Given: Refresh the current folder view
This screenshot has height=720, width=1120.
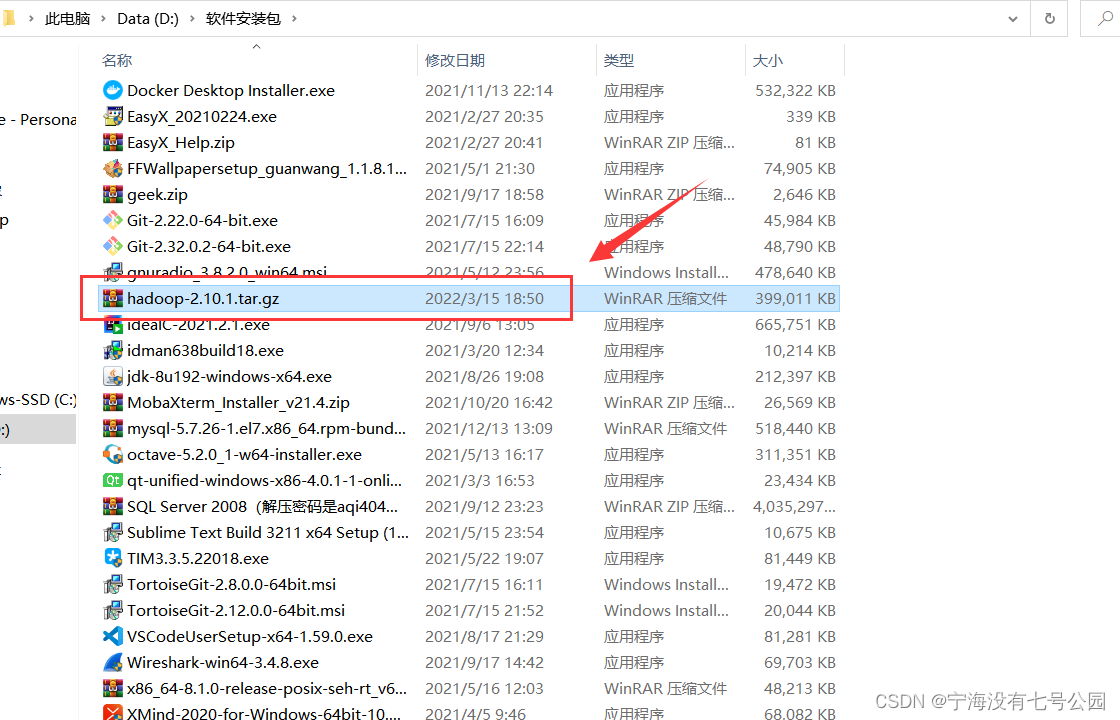Looking at the screenshot, I should 1049,19.
